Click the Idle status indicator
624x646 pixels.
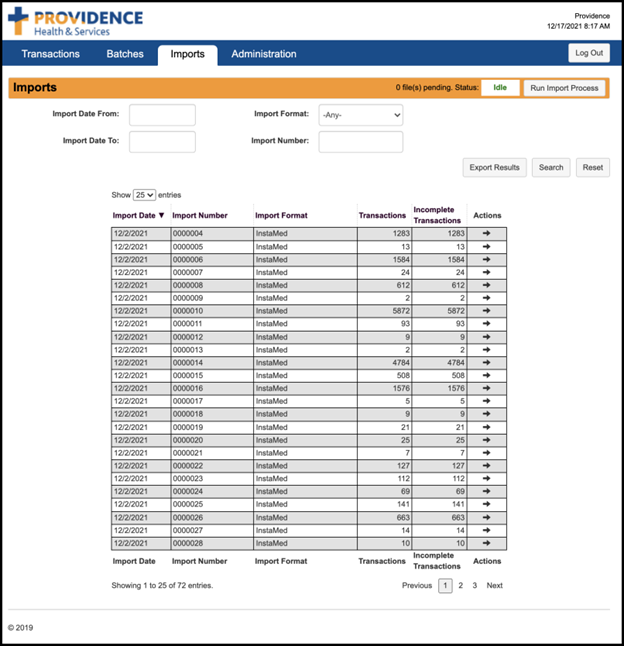coord(500,88)
